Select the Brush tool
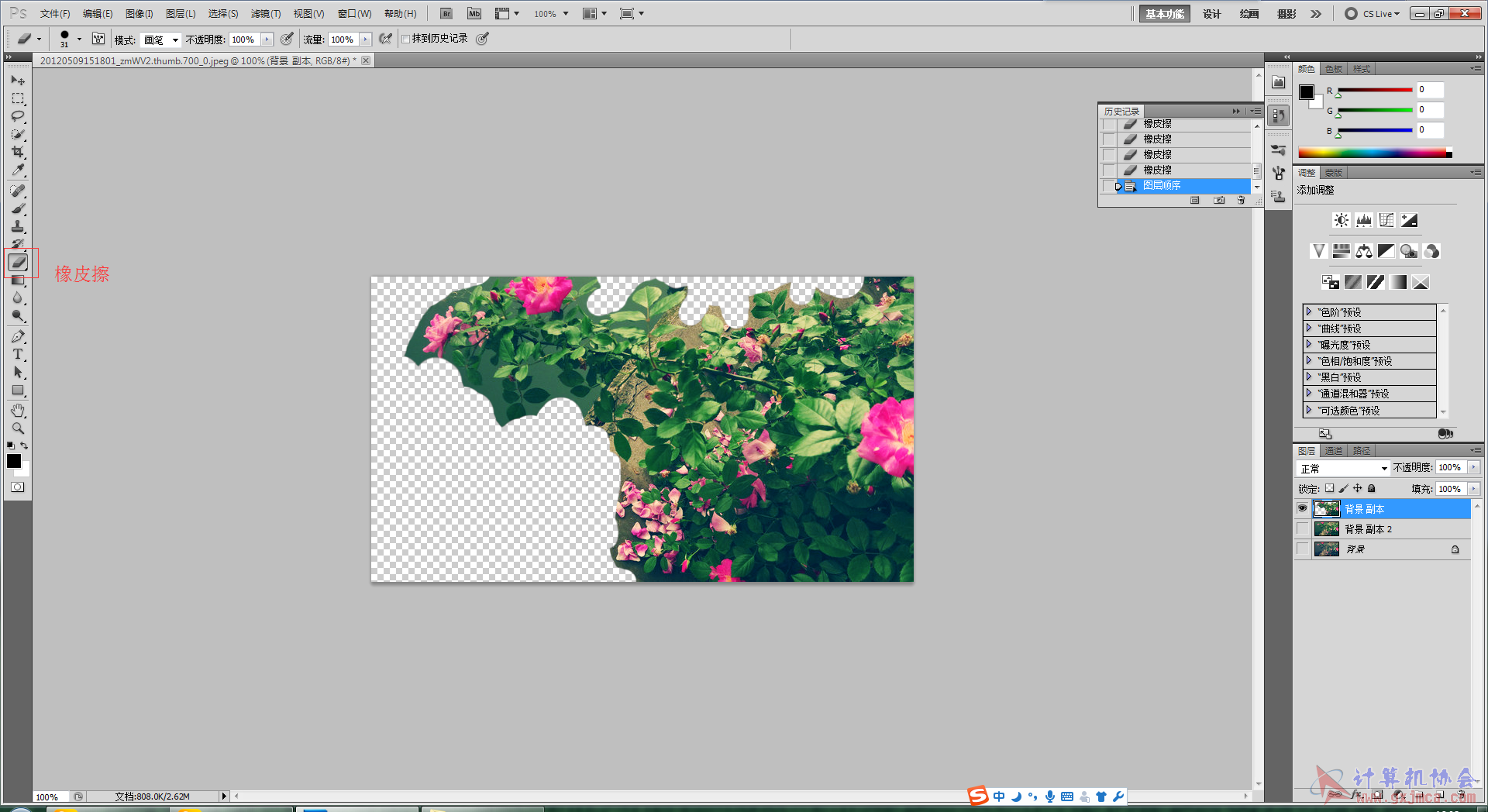1488x812 pixels. click(x=18, y=208)
